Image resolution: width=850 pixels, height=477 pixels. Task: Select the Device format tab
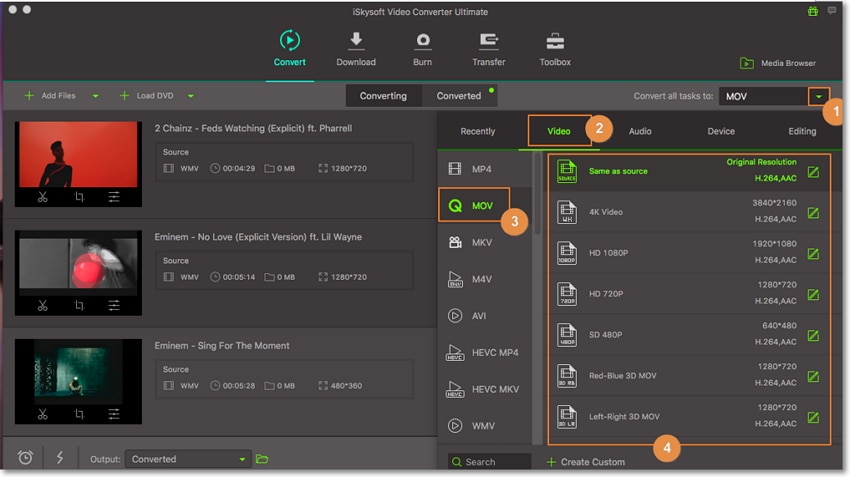721,131
